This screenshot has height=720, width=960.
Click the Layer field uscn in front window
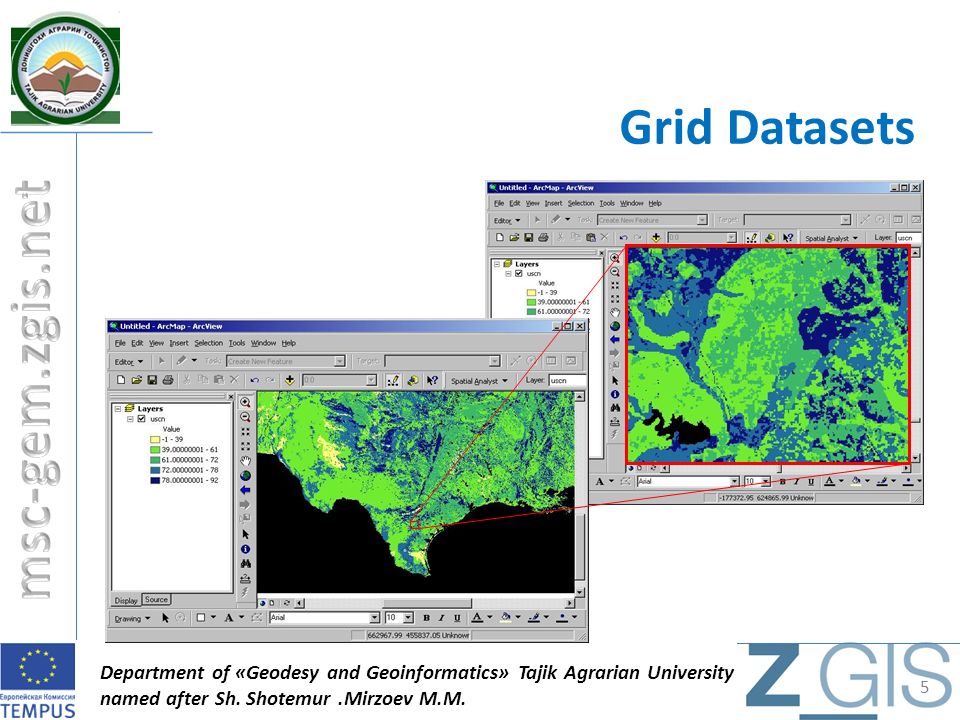click(567, 380)
